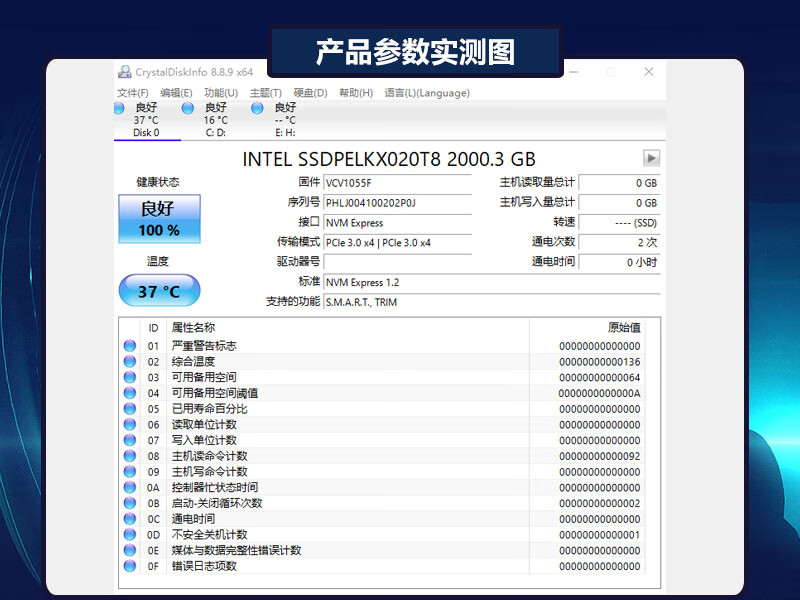Image resolution: width=800 pixels, height=600 pixels.
Task: Click status icon for 05 已用寿命百分比
Action: click(130, 409)
